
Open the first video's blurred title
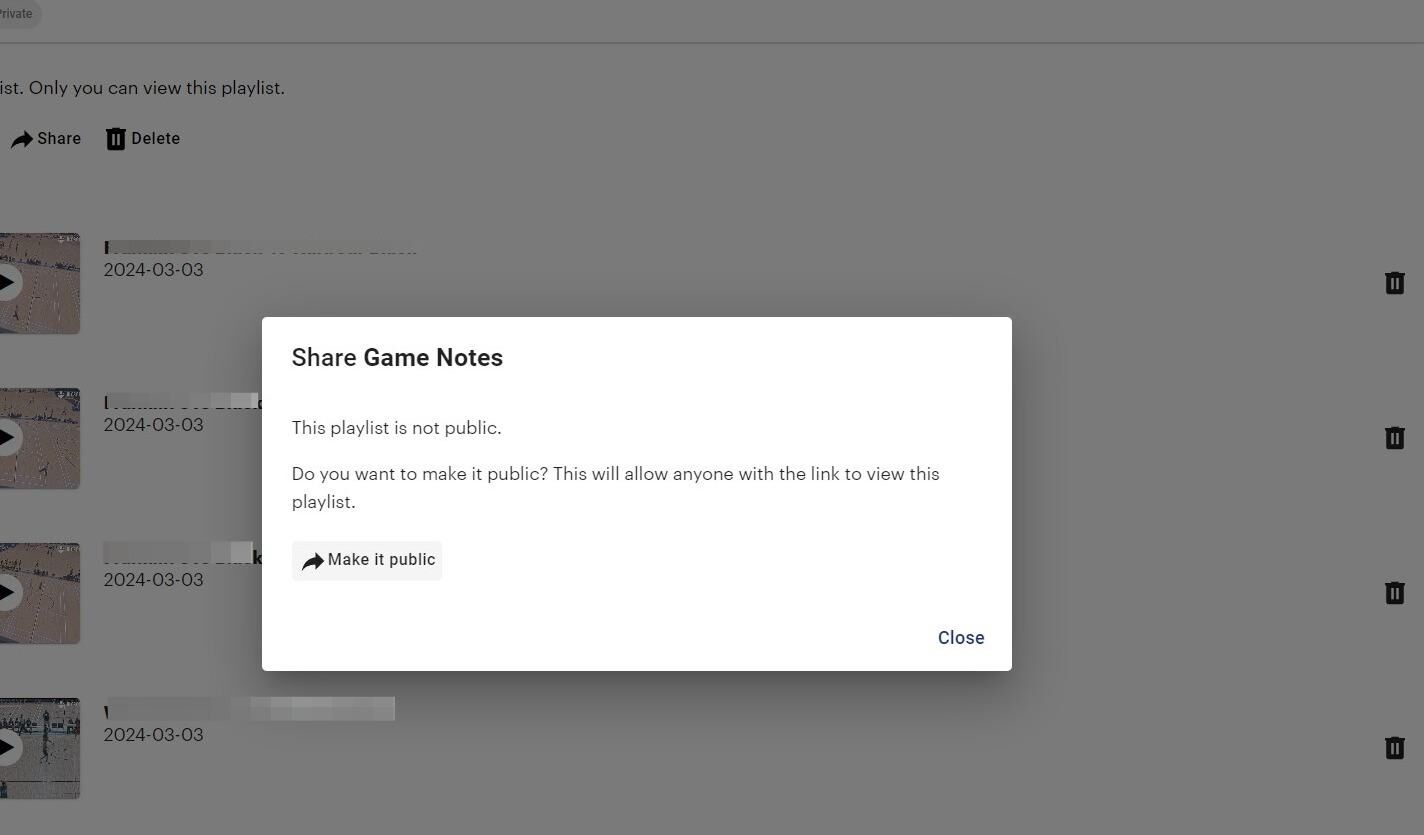[260, 247]
